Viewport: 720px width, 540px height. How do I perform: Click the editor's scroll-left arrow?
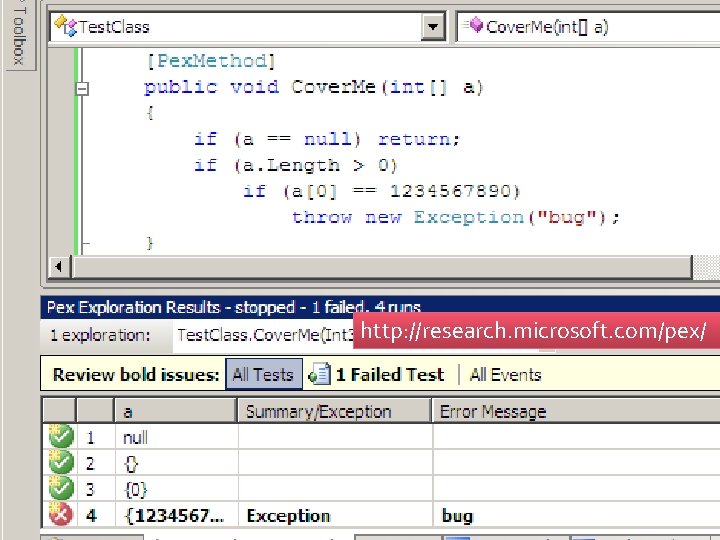pos(59,266)
